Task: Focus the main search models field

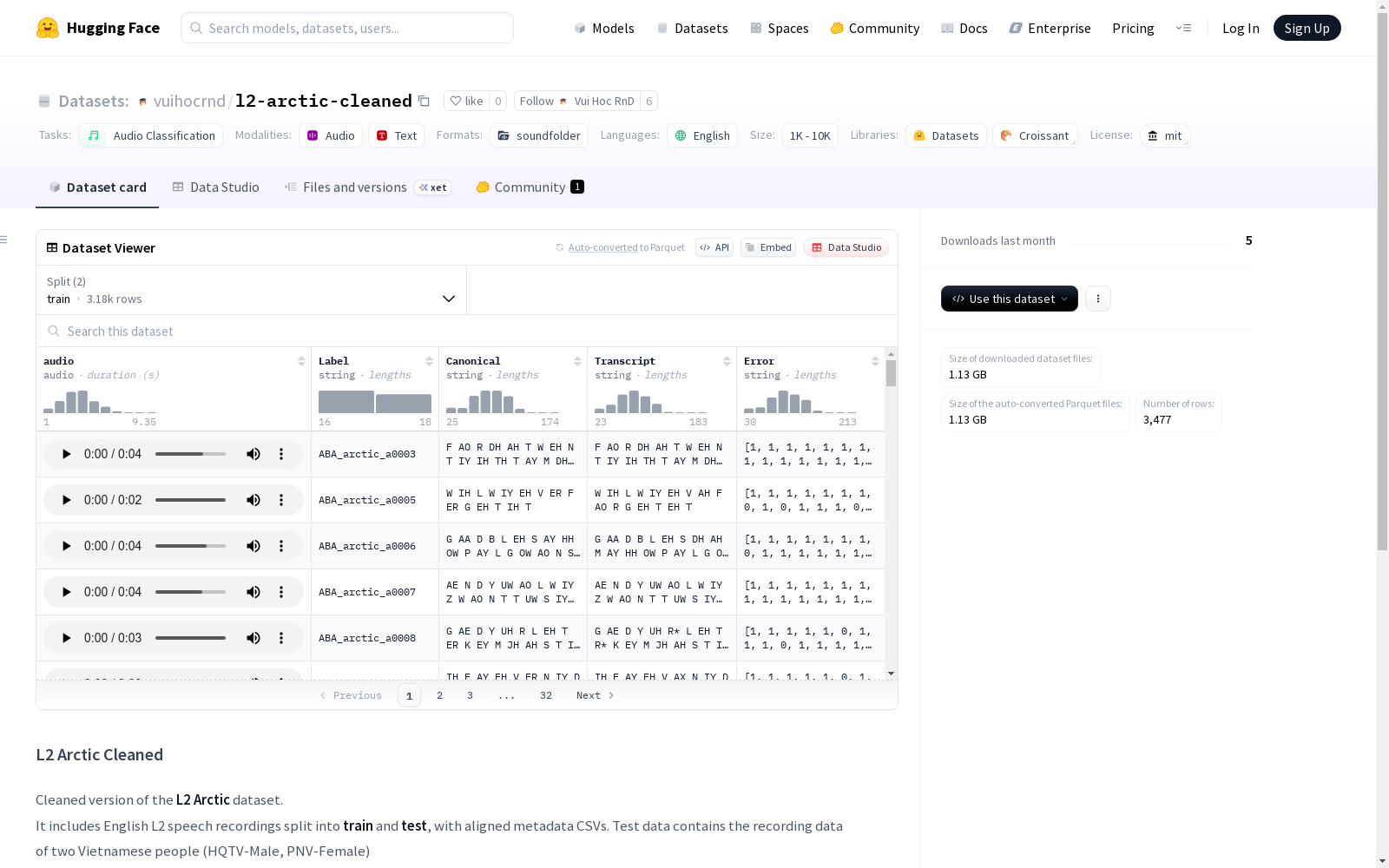Action: (347, 28)
